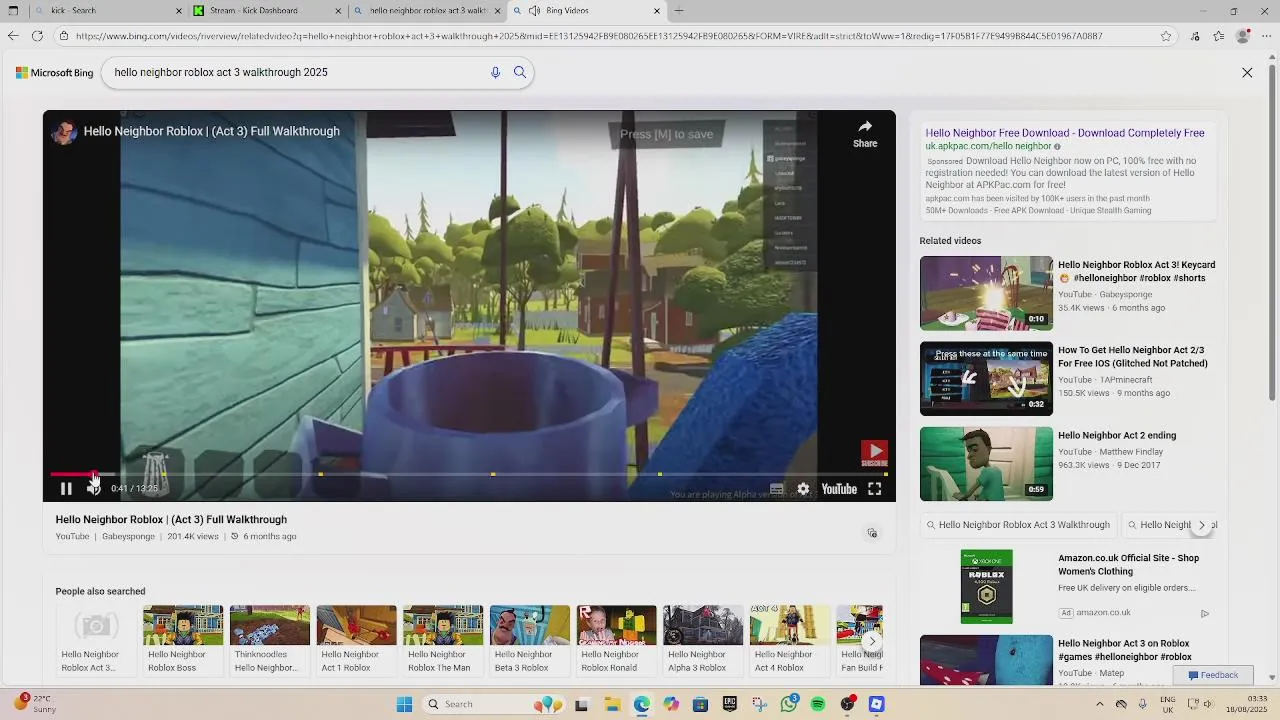Open Hello Neighbor Roblox Ronald suggestion

coord(616,639)
